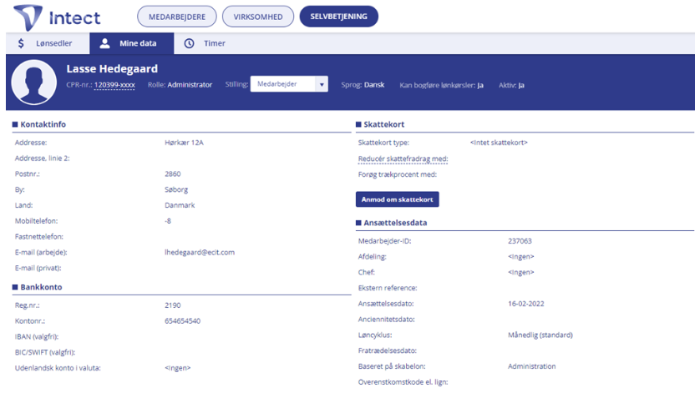Click the BIC/SWIFT (valgfri) label
697x396 pixels.
point(45,352)
